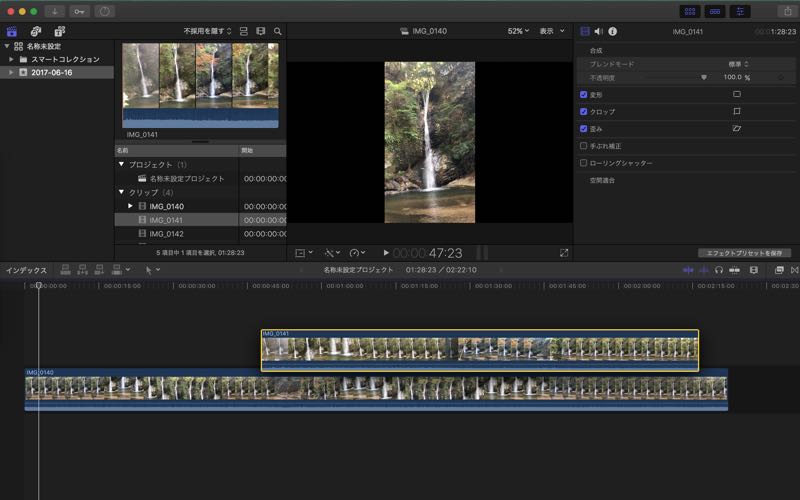Open the browser search magnifier
Viewport: 800px width, 500px height.
pyautogui.click(x=278, y=31)
